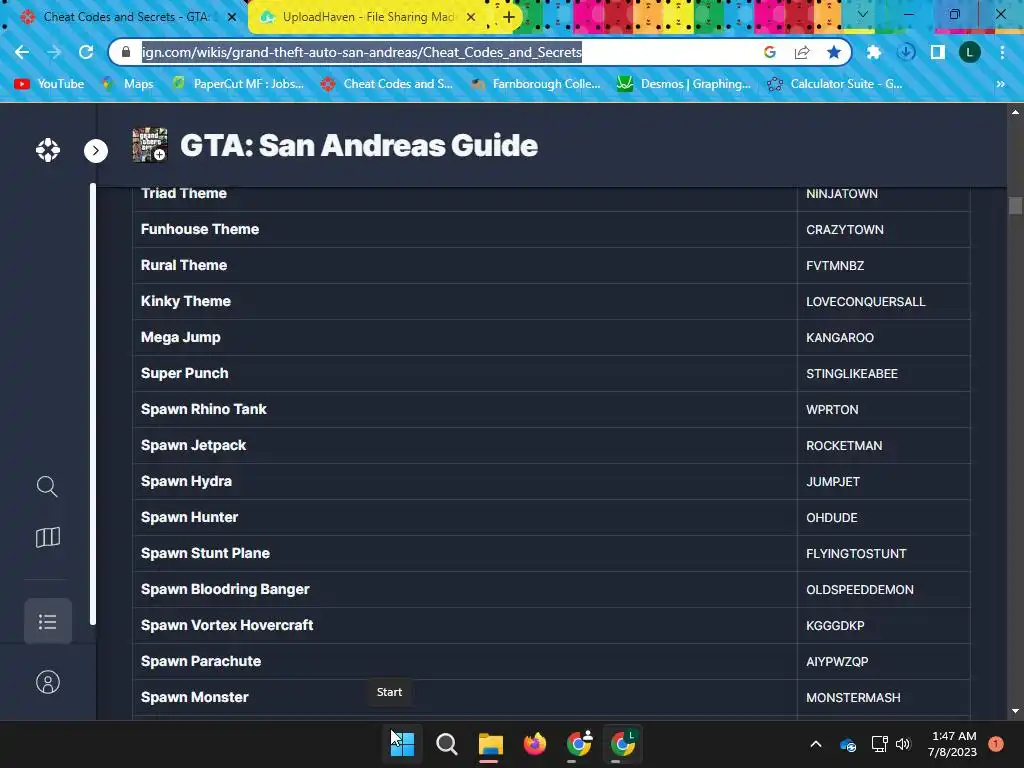Open the YouTube bookmark
The width and height of the screenshot is (1024, 768).
(x=50, y=84)
